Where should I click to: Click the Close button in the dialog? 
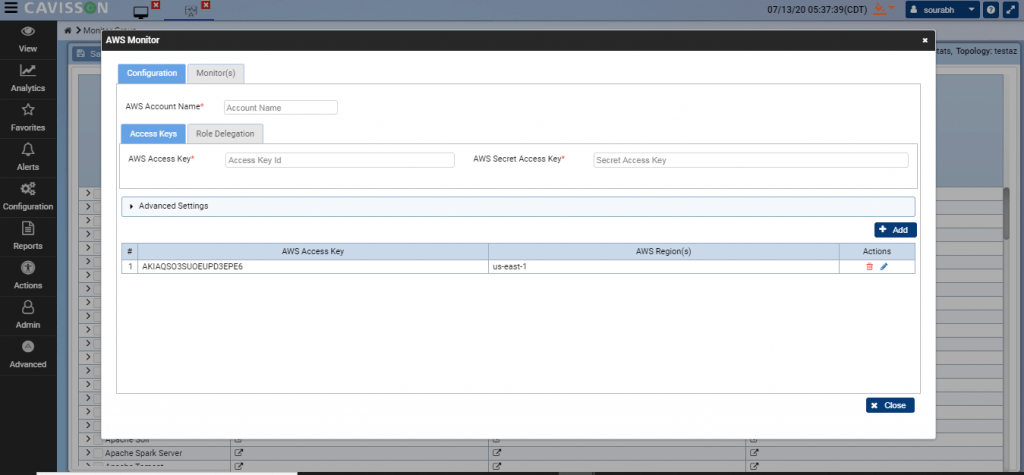point(890,405)
